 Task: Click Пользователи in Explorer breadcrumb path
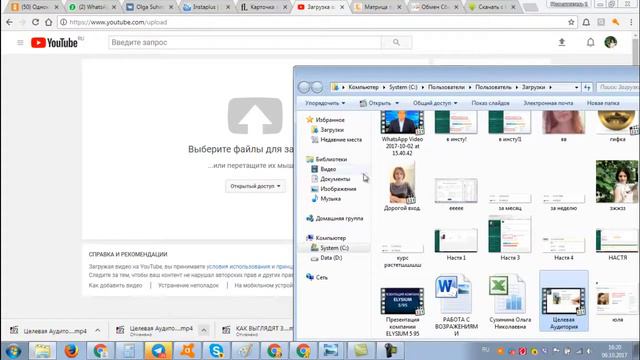point(446,87)
